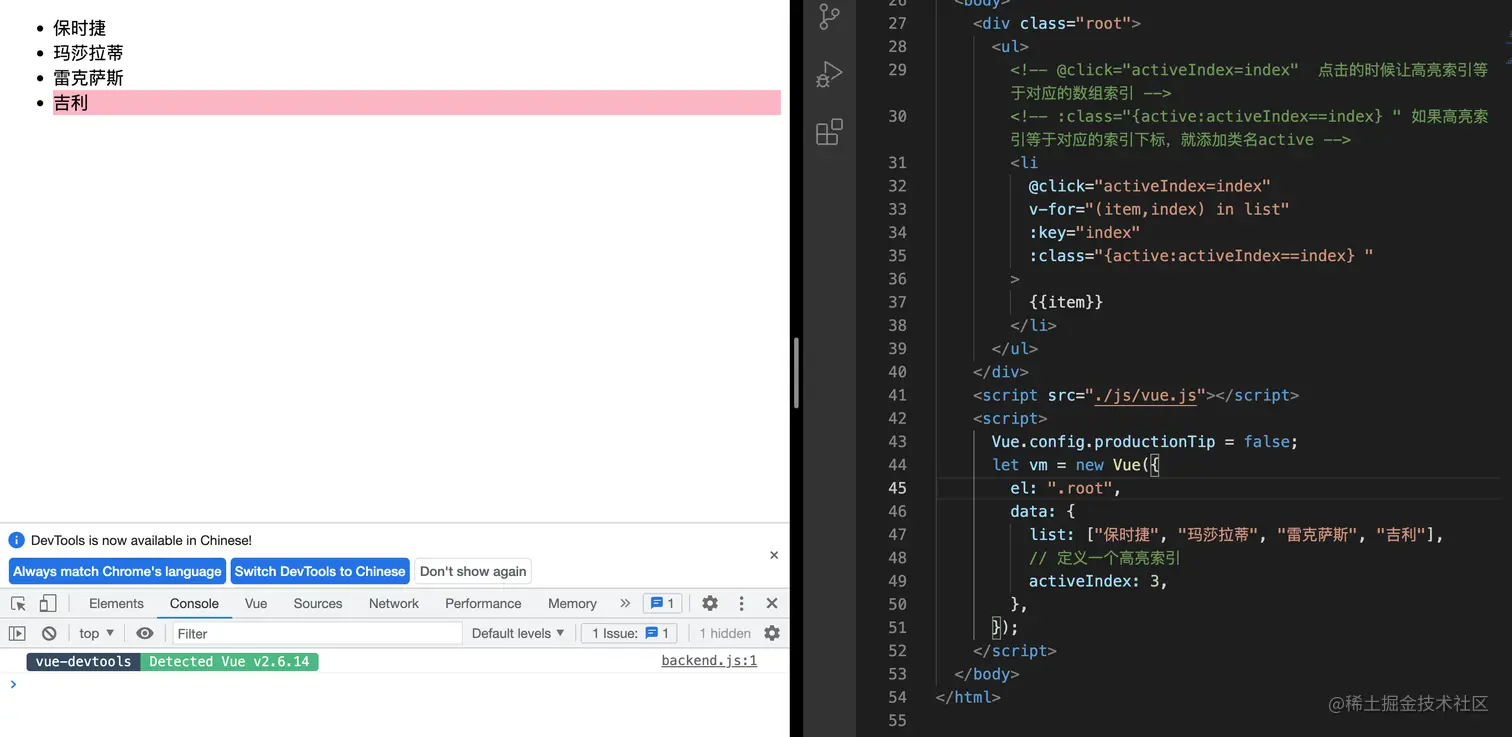The width and height of the screenshot is (1512, 737).
Task: Close the DevTools panel
Action: point(772,603)
